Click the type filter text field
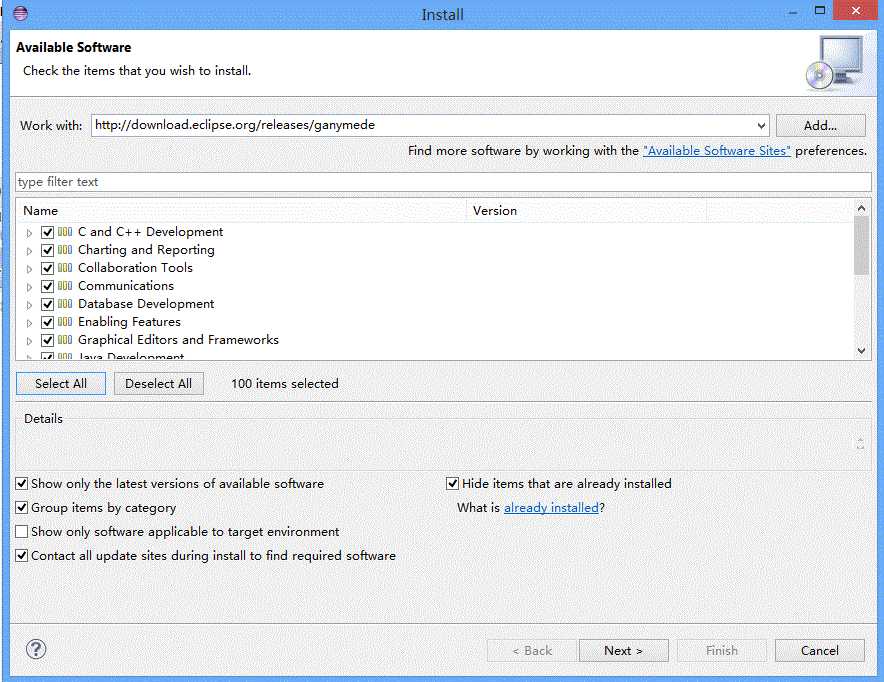The image size is (884, 682). point(443,181)
